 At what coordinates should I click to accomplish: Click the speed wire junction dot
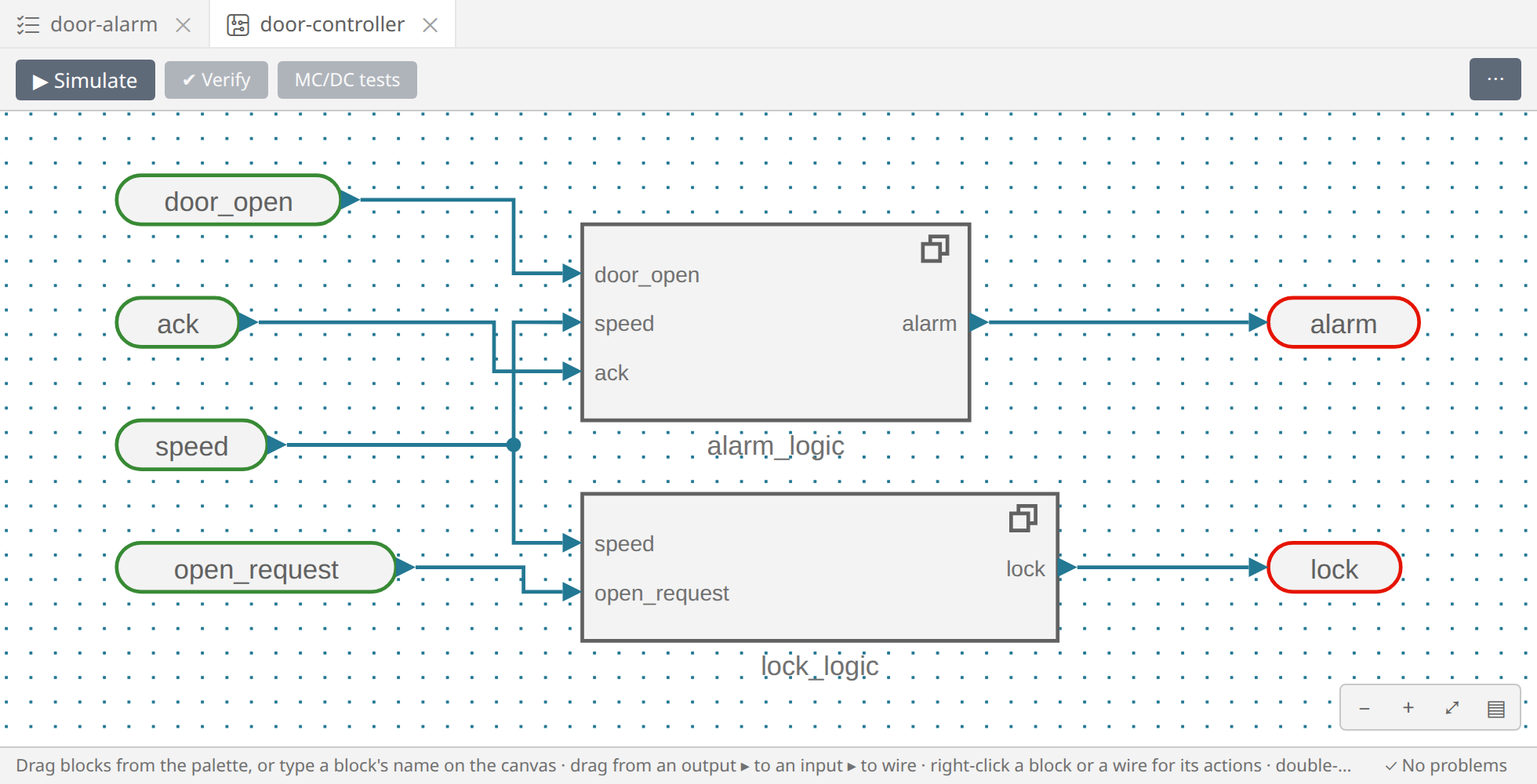[x=514, y=445]
